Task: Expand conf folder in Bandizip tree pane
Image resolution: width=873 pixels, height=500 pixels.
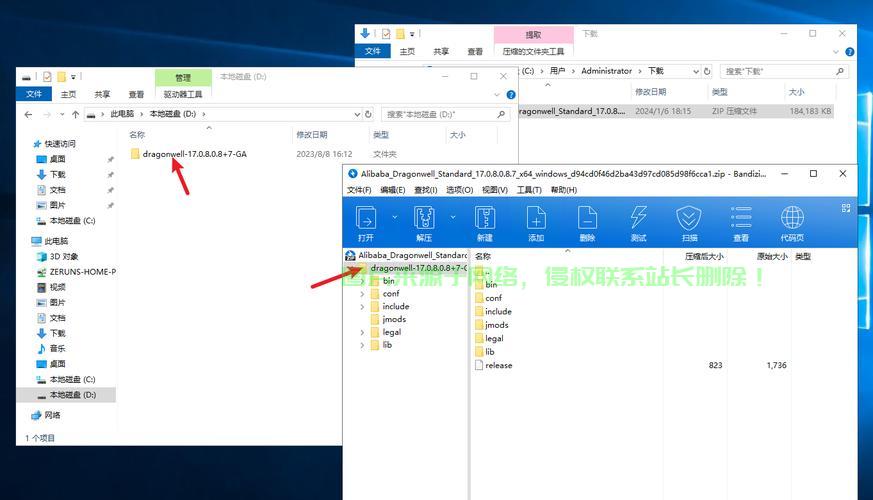Action: tap(362, 294)
